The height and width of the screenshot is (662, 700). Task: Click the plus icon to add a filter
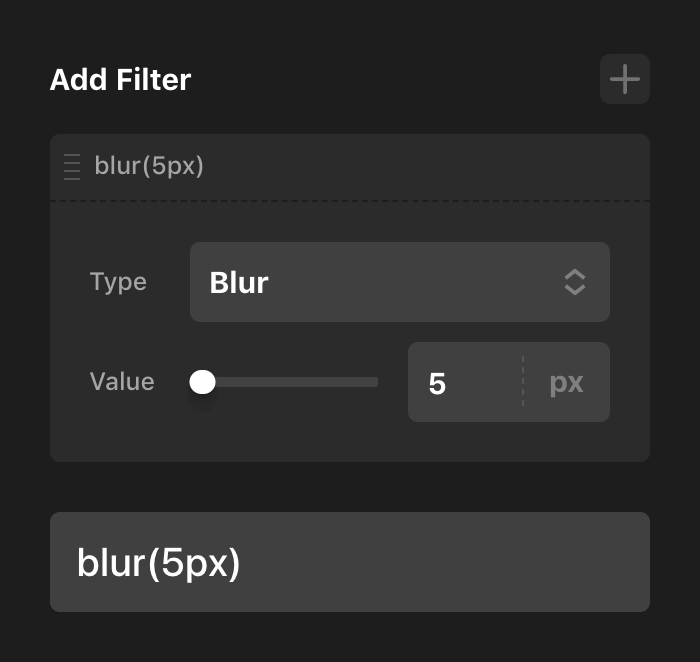point(625,79)
